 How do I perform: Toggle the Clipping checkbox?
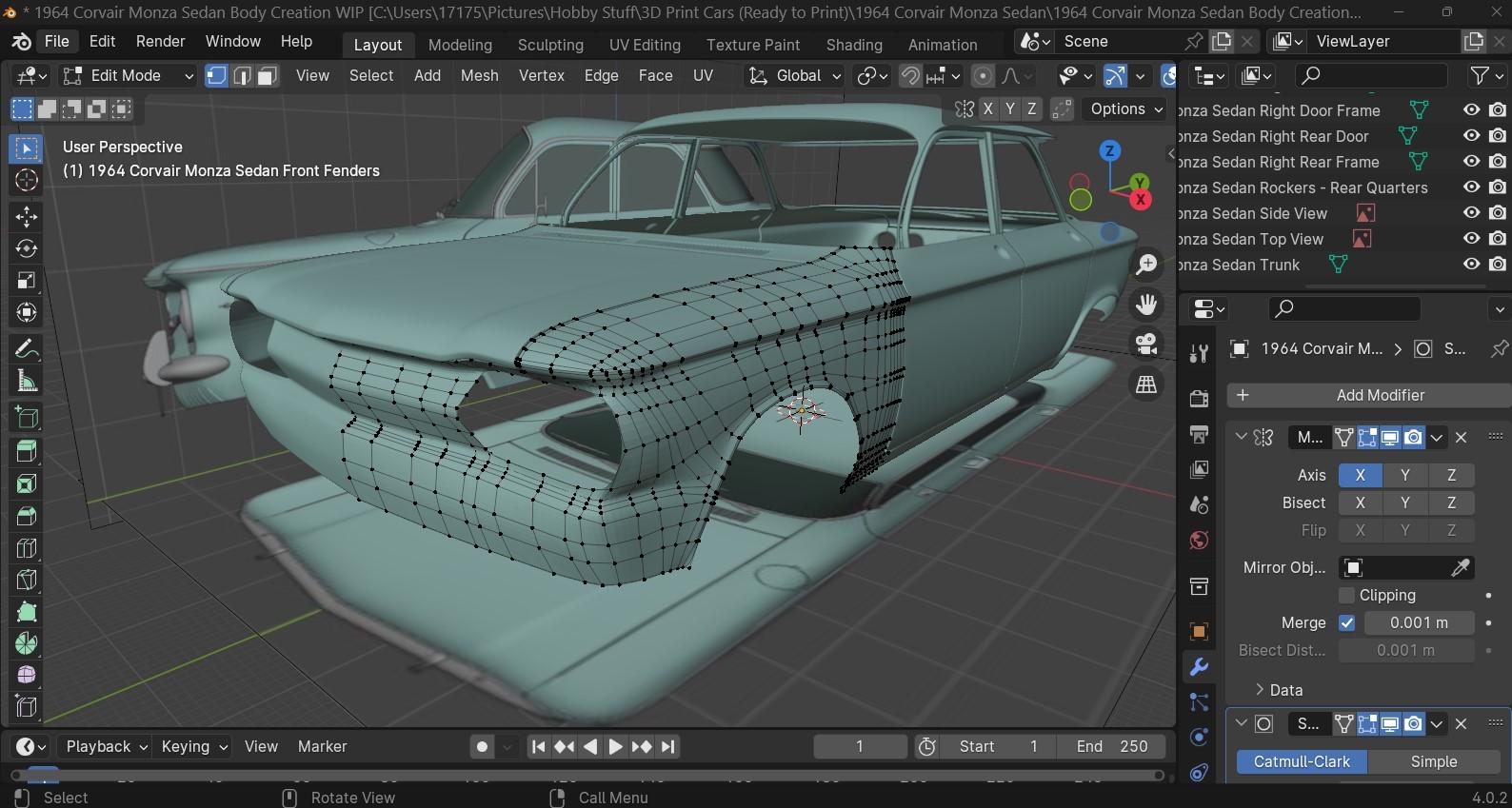tap(1346, 596)
